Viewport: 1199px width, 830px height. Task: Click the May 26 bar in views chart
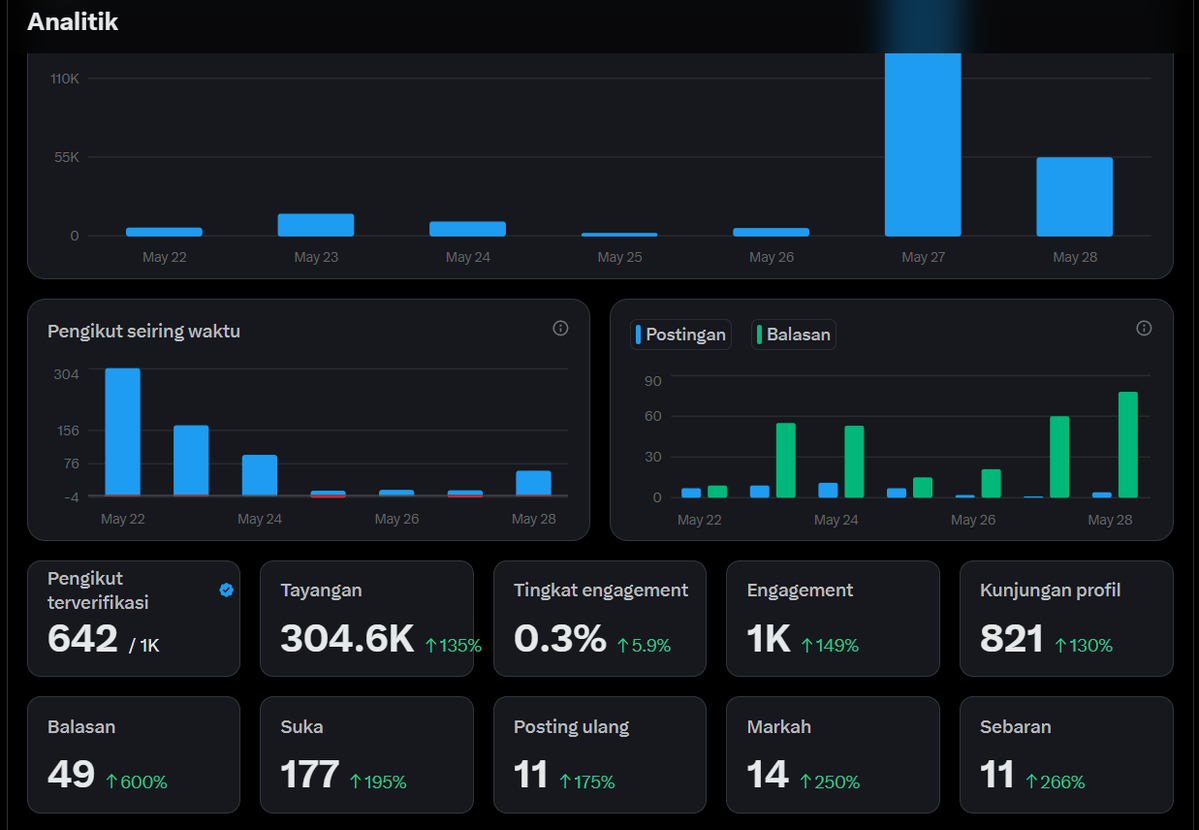click(x=771, y=232)
